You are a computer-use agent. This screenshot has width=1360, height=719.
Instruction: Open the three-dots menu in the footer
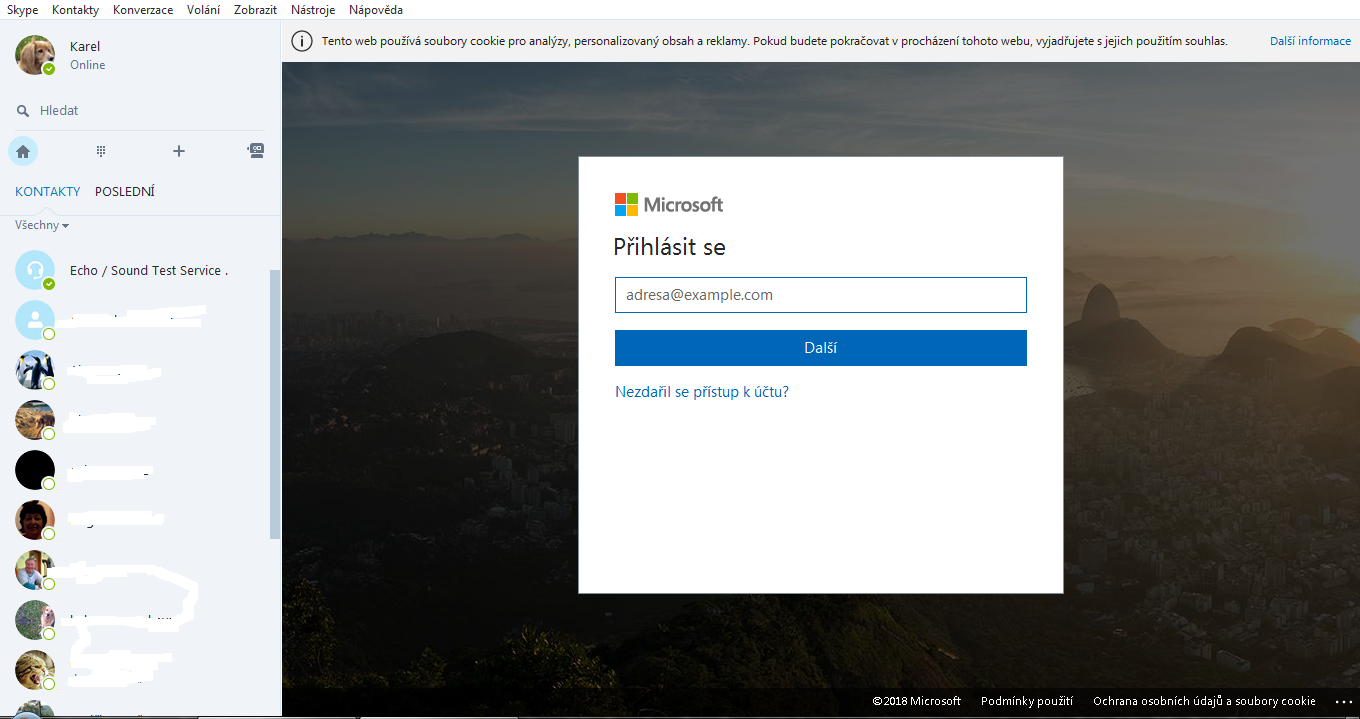1342,702
